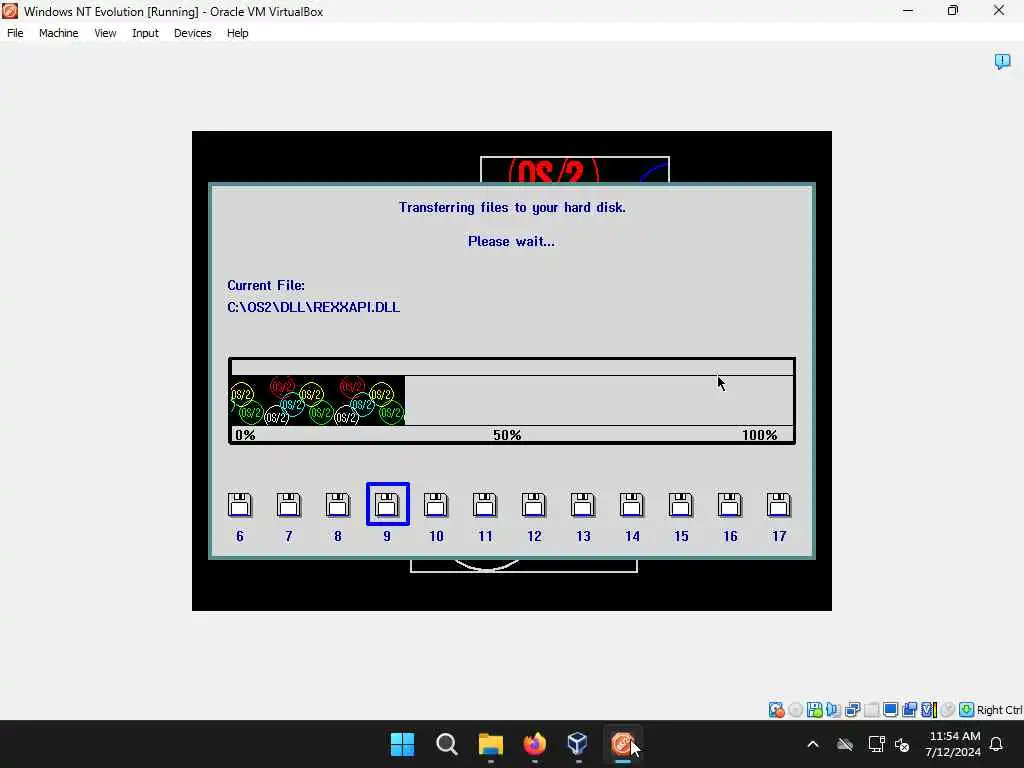
Task: Click the diskette 7 icon
Action: point(289,505)
